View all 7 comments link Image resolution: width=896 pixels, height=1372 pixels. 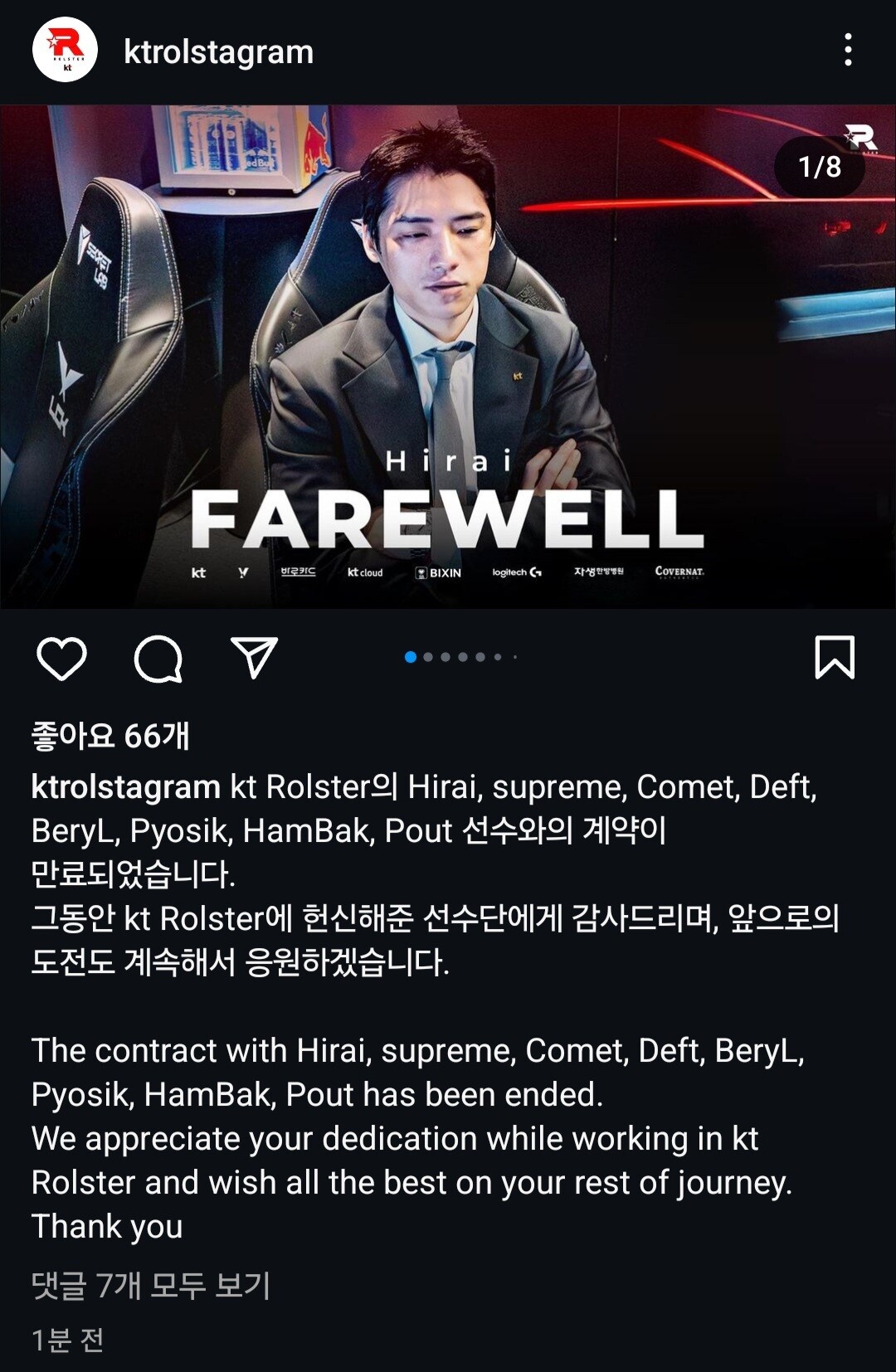tap(151, 1285)
